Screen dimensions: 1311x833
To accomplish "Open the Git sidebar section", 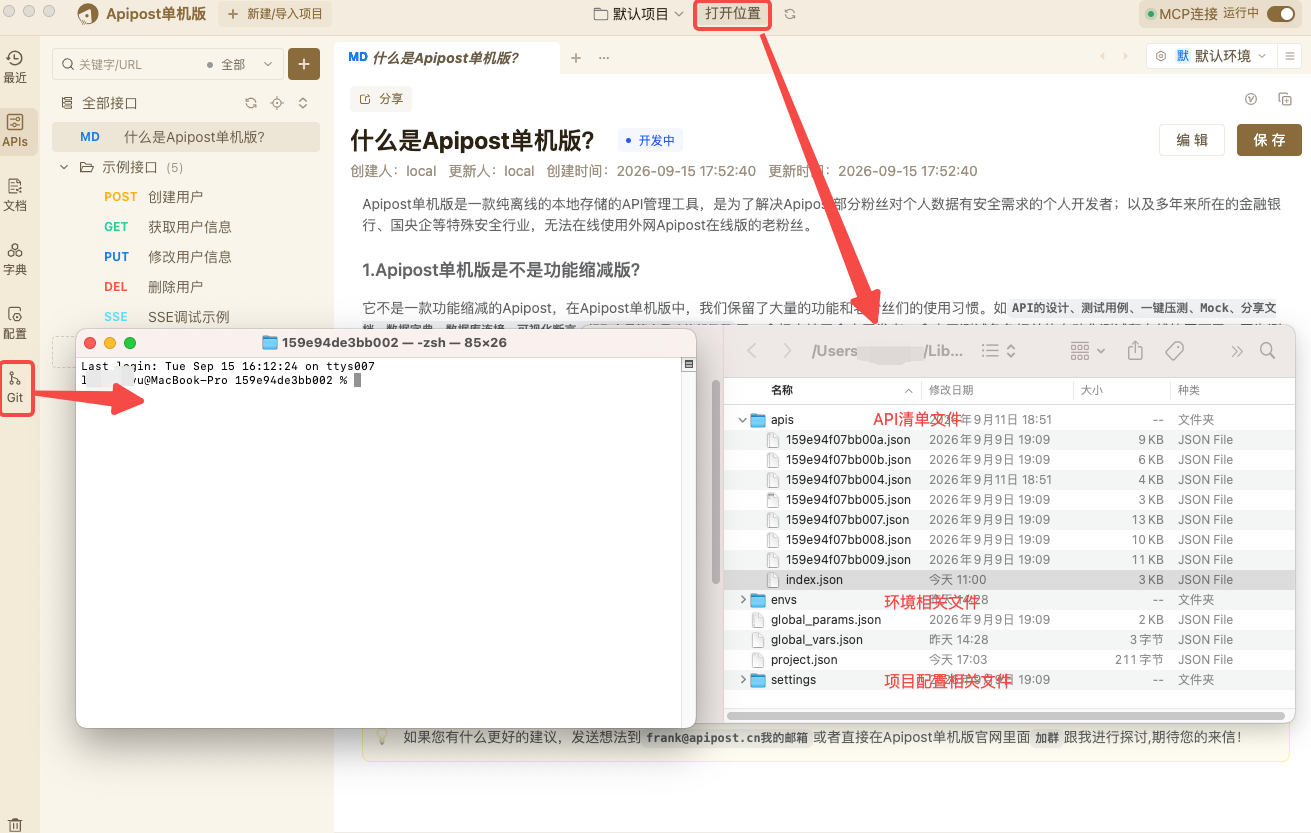I will click(x=15, y=388).
